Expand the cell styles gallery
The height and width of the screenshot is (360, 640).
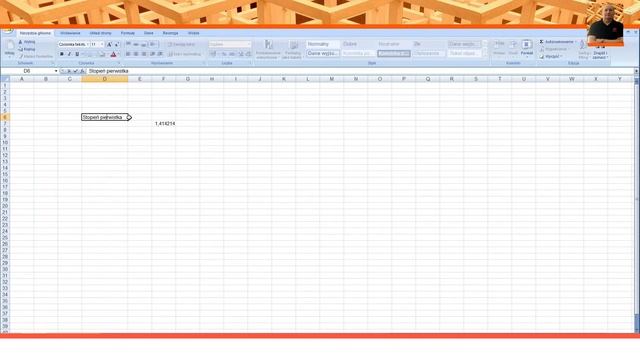pyautogui.click(x=485, y=54)
